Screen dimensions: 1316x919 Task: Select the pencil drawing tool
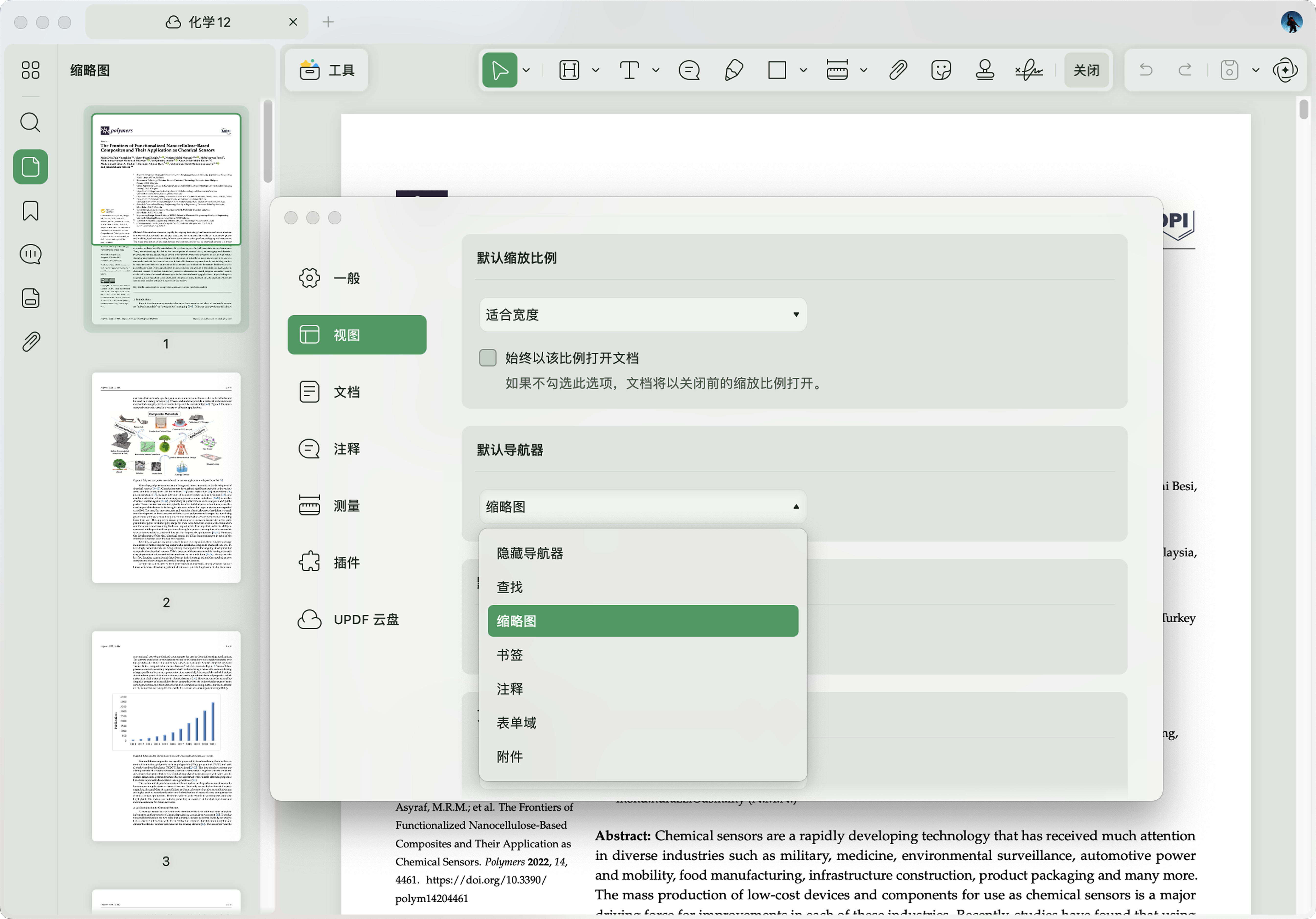[x=734, y=70]
